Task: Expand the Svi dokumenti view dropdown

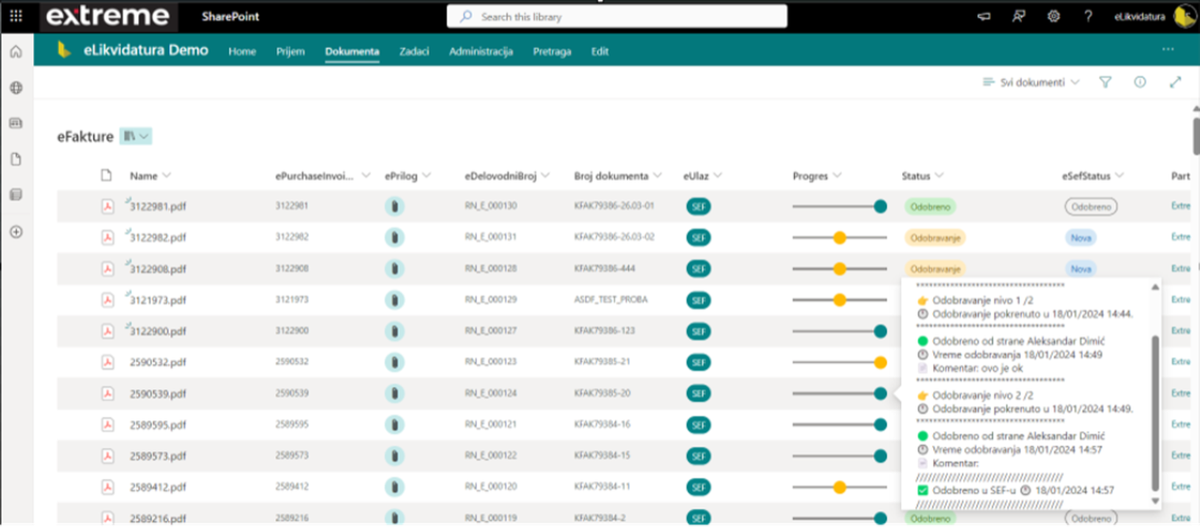Action: (1031, 82)
